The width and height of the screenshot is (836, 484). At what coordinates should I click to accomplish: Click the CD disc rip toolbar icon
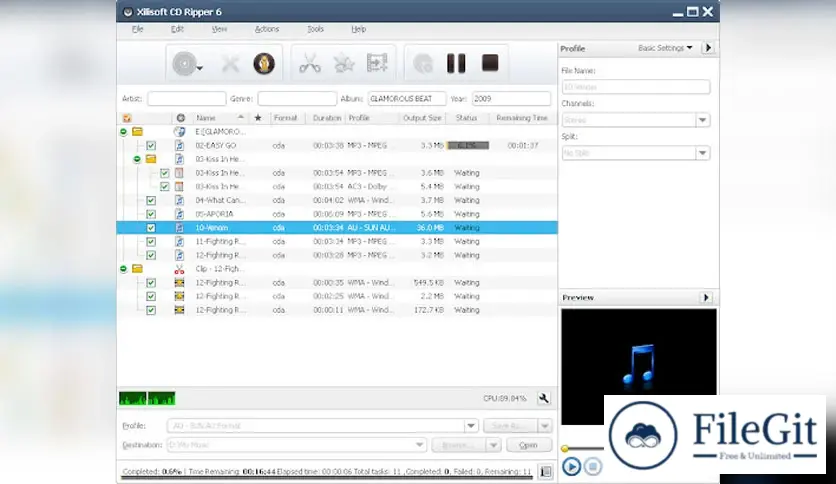click(184, 64)
